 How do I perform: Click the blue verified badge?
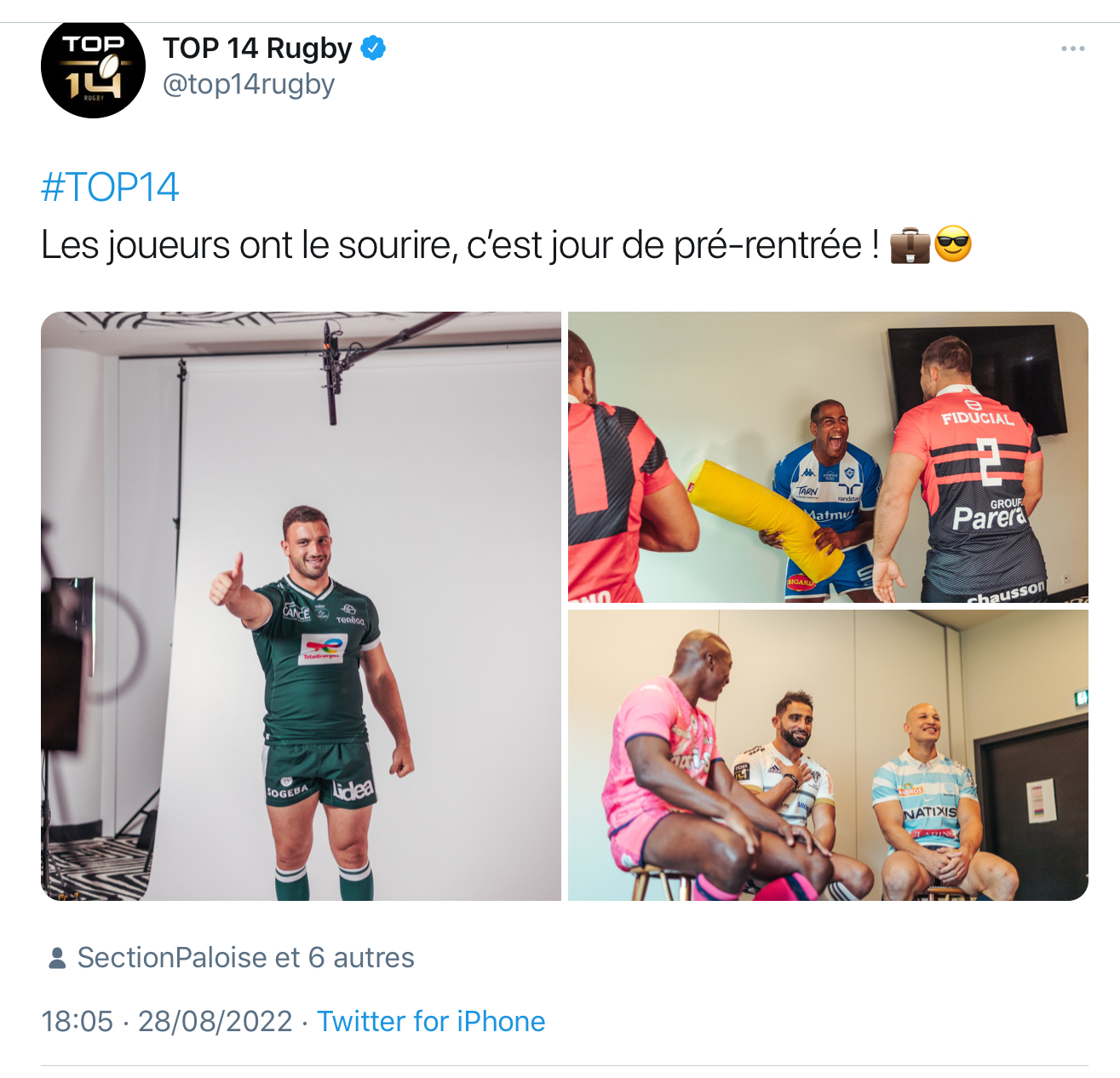point(373,49)
